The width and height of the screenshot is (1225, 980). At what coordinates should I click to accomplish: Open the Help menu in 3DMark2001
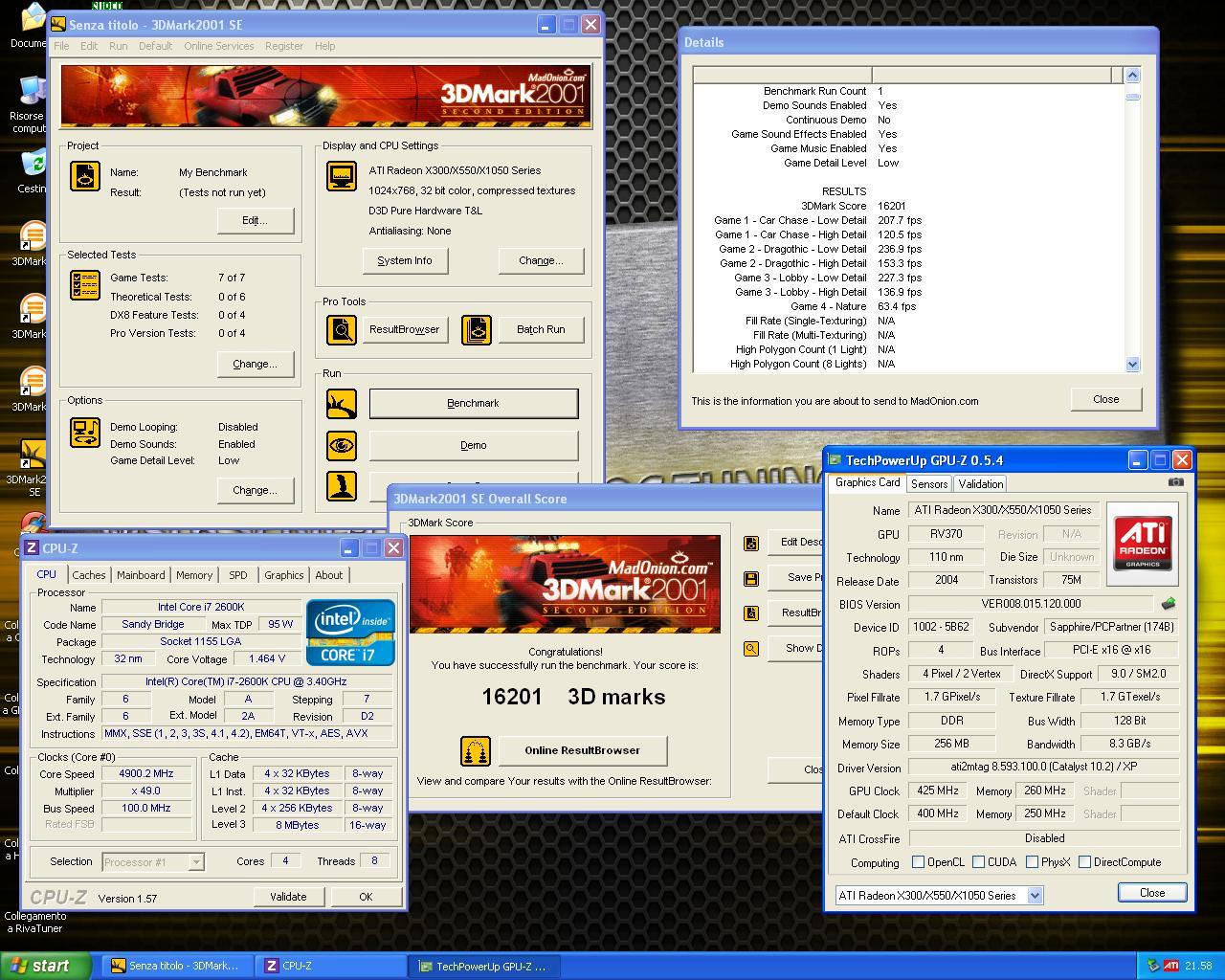click(x=325, y=46)
